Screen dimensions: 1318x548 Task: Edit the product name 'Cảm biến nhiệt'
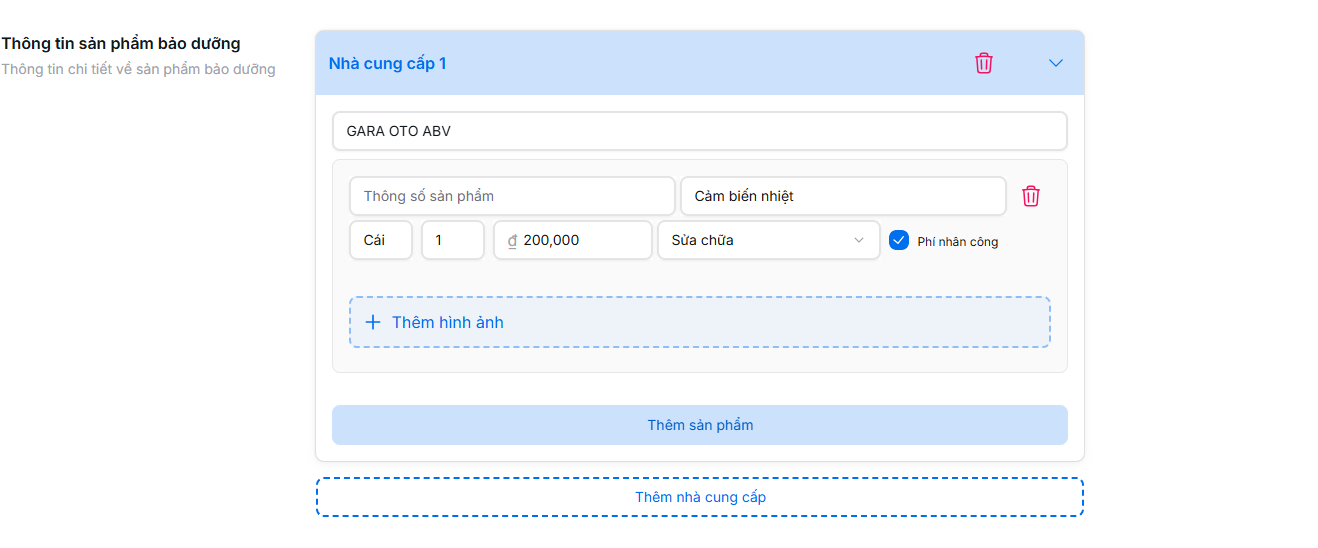point(842,196)
